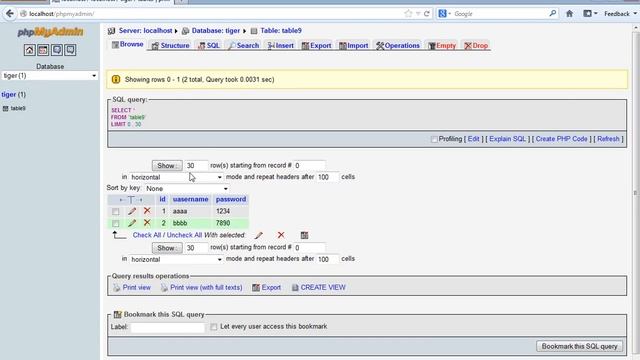Click the lower Show button
640x360 pixels.
(167, 248)
